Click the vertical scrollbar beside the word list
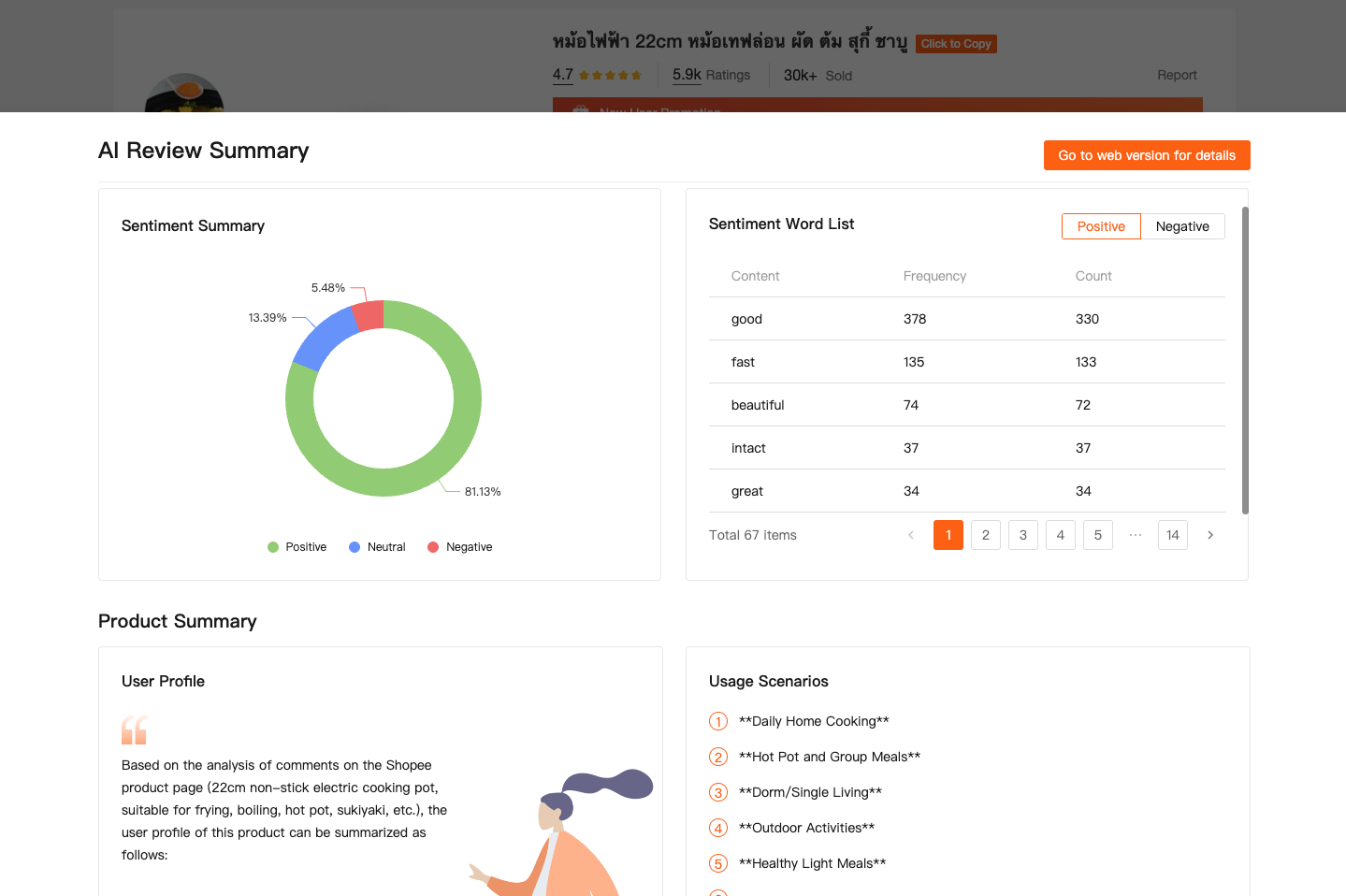The image size is (1346, 896). coord(1245,360)
